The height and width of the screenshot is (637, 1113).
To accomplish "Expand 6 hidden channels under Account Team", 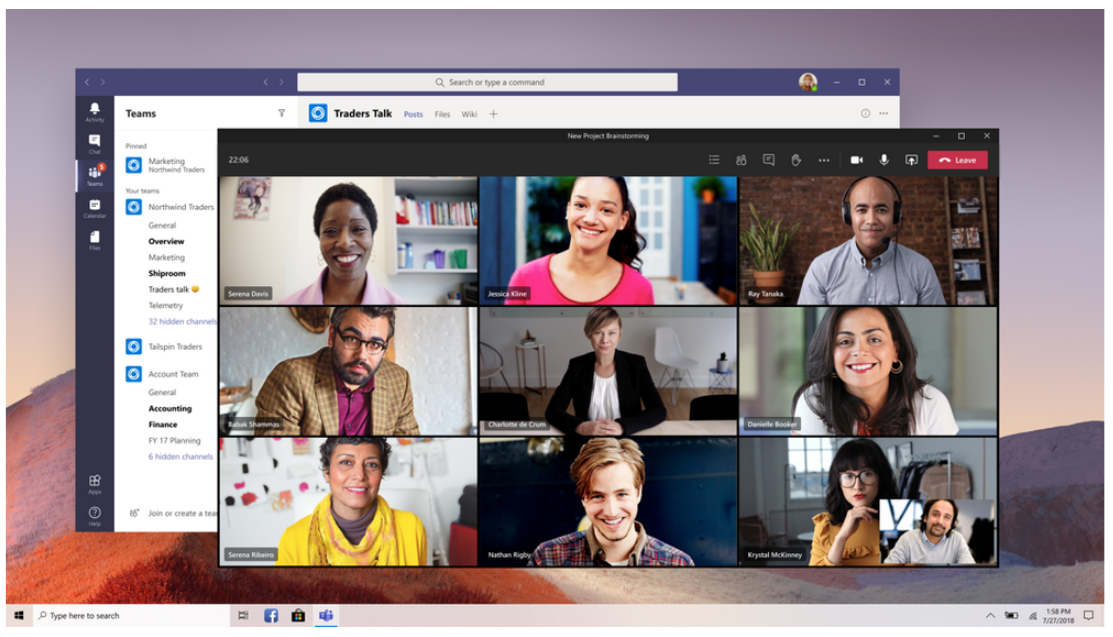I will tap(180, 457).
